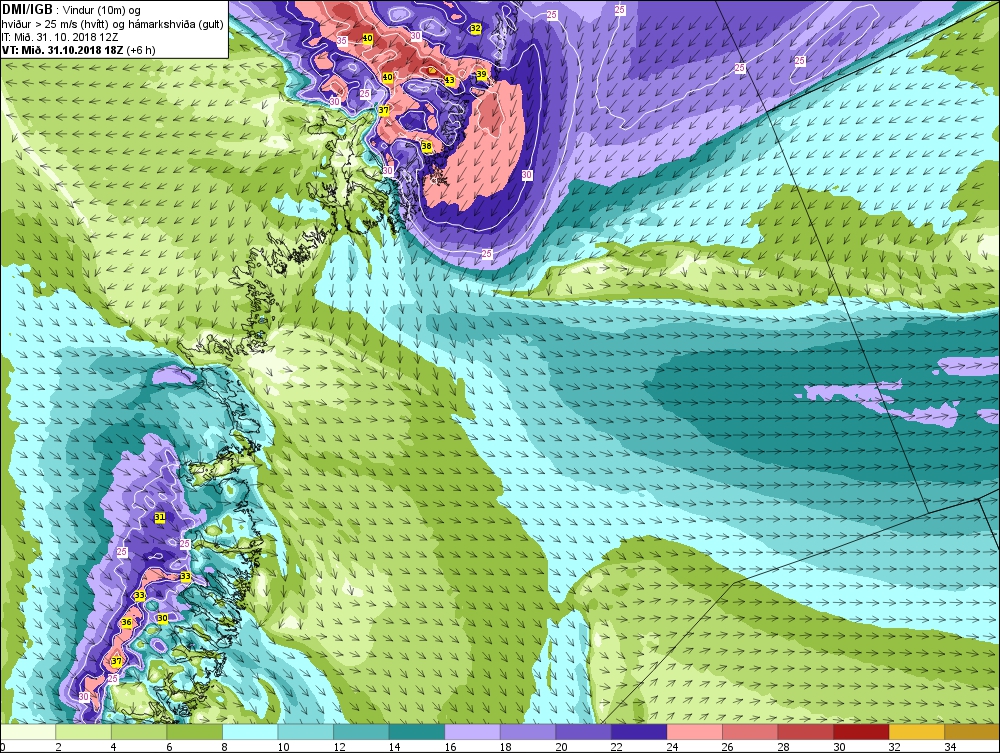Click the legend tick value 24
Image resolution: width=1000 pixels, height=753 pixels.
pos(672,747)
